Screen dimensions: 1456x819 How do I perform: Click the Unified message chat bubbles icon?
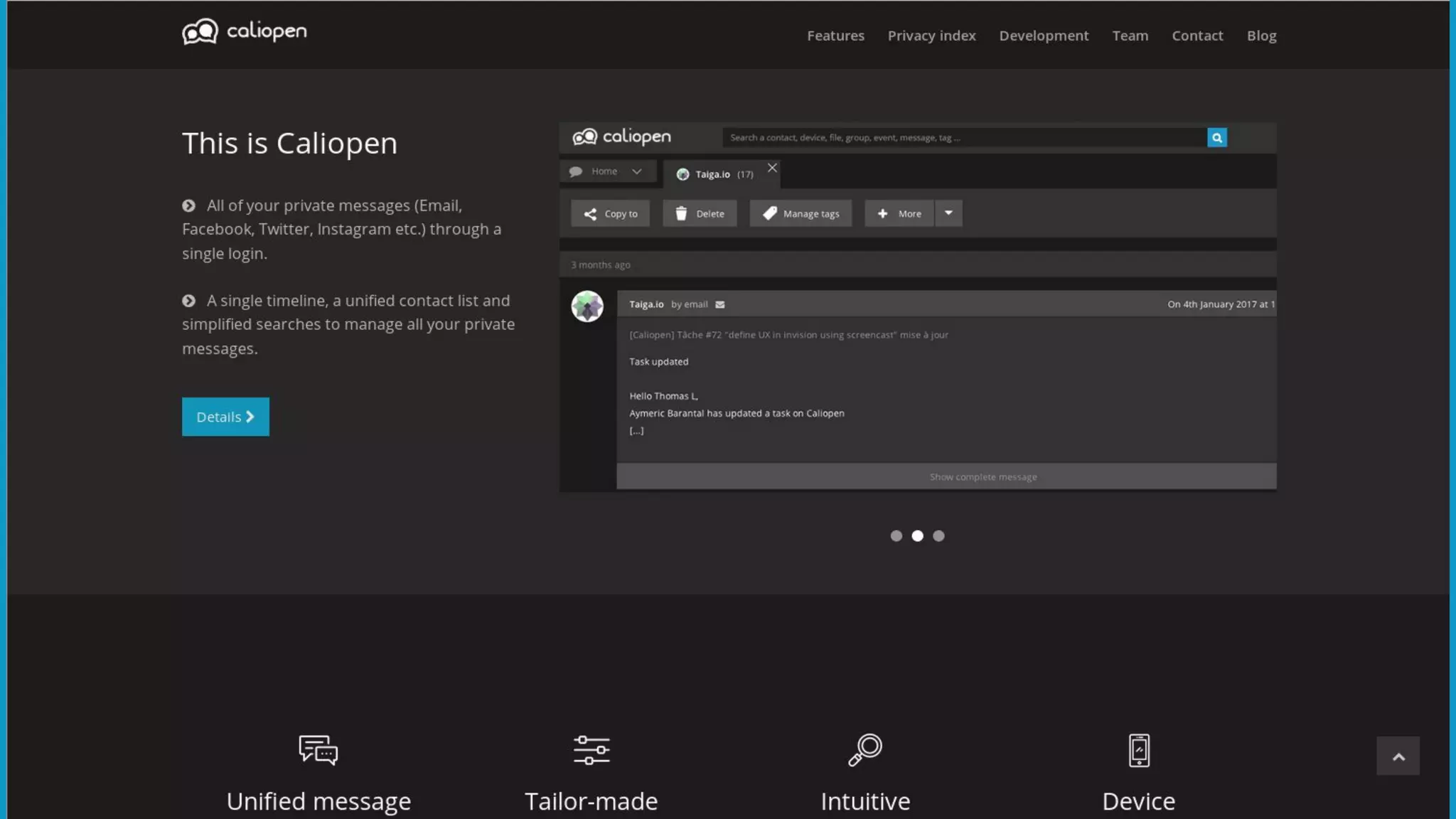[x=318, y=750]
